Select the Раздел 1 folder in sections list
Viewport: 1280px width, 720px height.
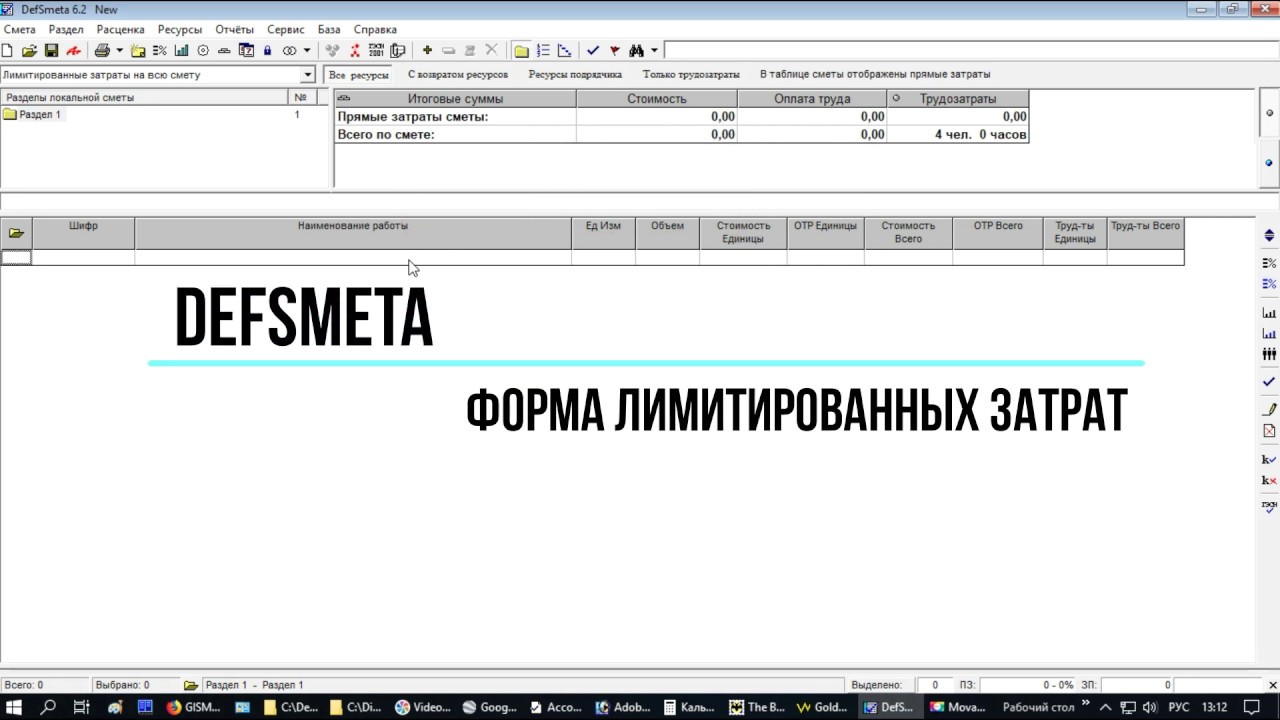32,115
